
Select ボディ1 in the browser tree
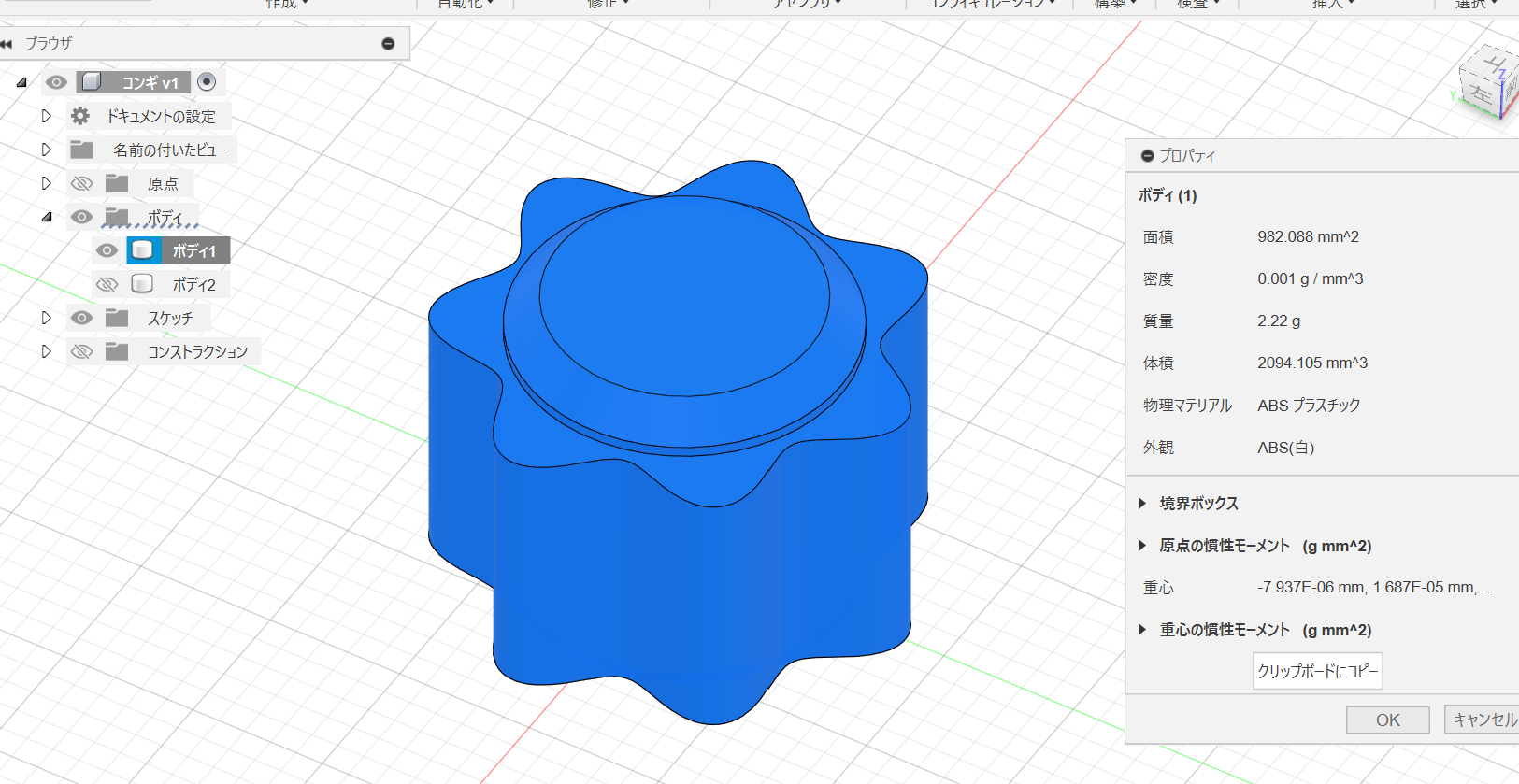click(194, 251)
